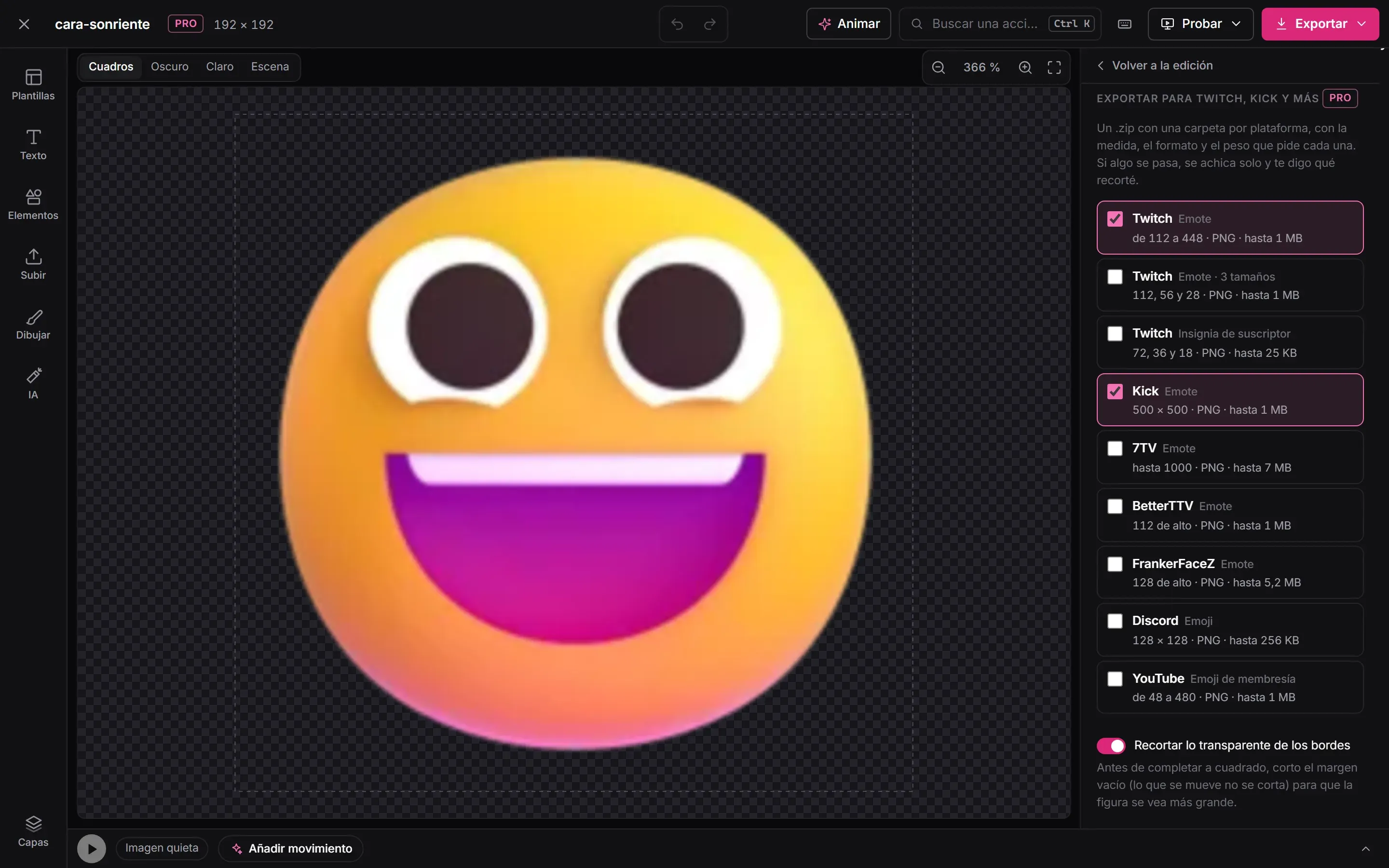
Task: Open the keyboard shortcuts icon
Action: pyautogui.click(x=1125, y=24)
